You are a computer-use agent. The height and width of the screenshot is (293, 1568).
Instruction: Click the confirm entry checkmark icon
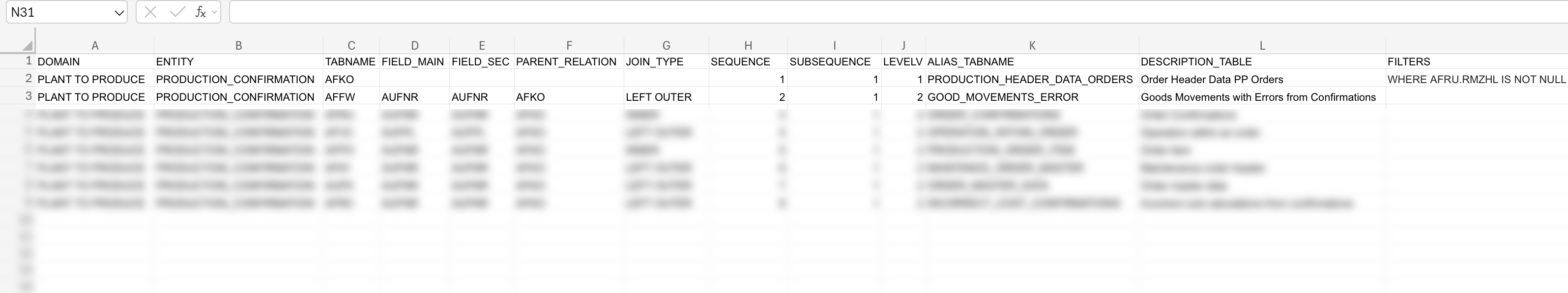click(177, 12)
